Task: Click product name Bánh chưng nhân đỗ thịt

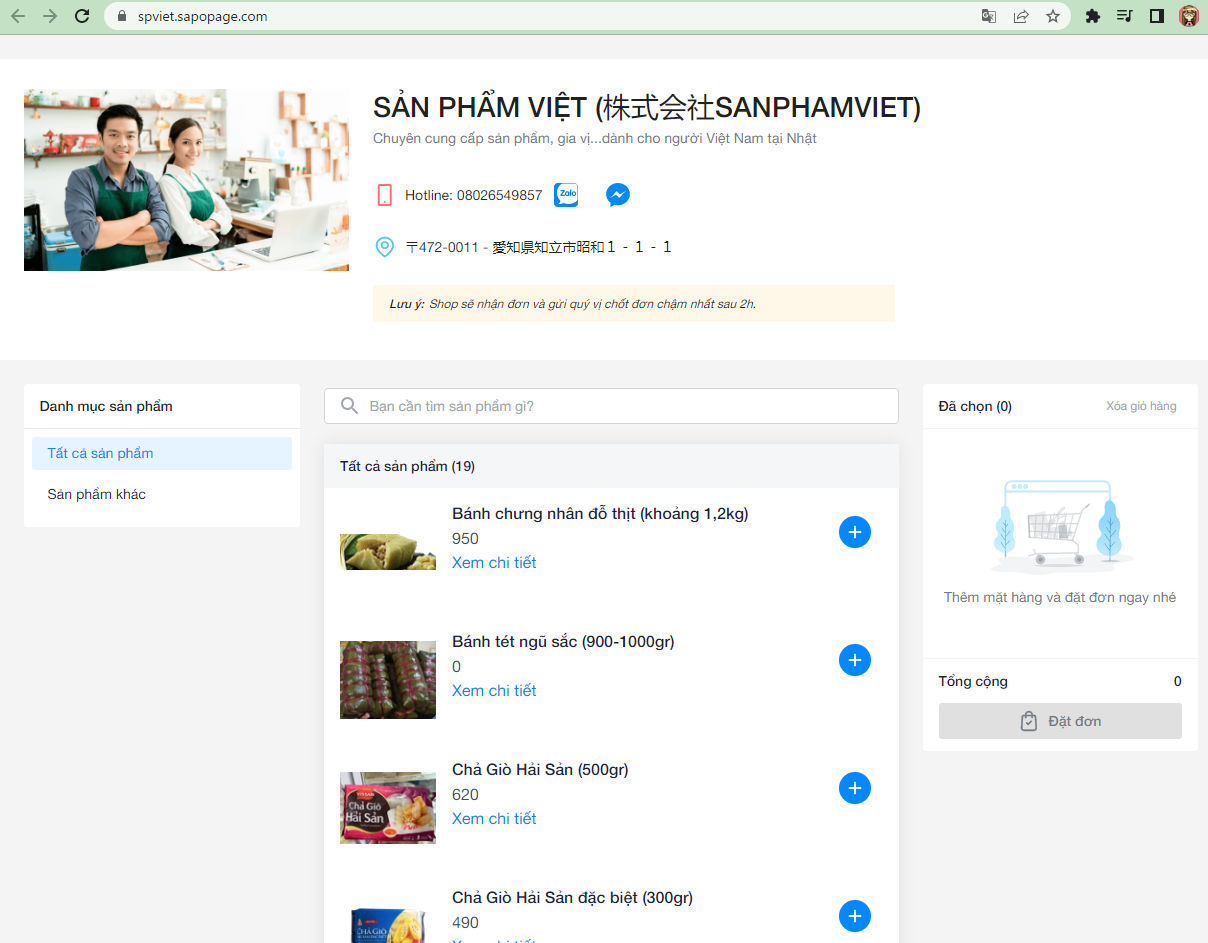Action: click(600, 514)
